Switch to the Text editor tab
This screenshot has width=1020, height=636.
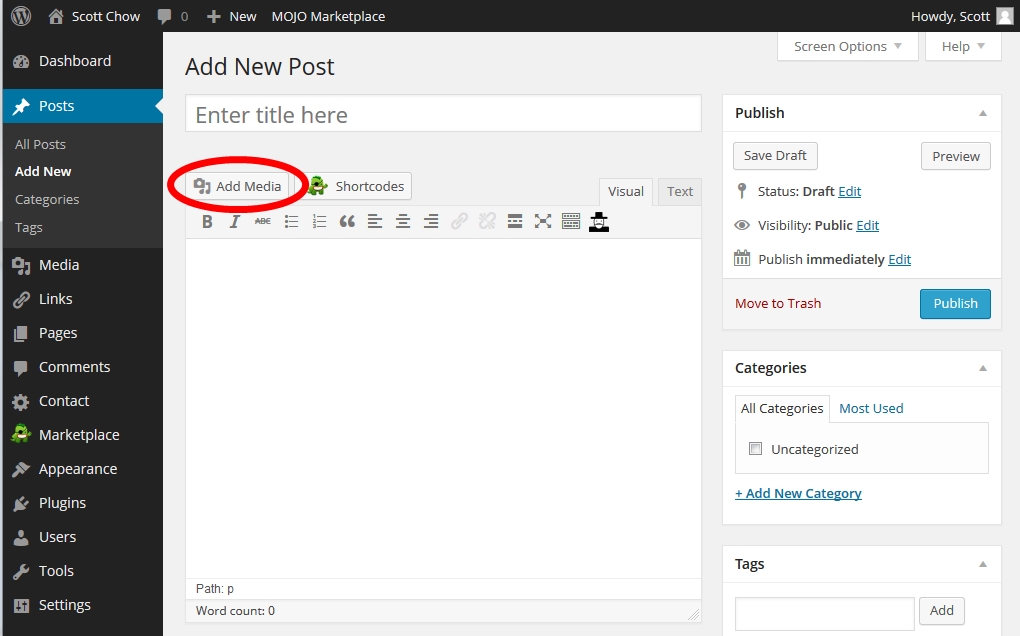pos(680,191)
